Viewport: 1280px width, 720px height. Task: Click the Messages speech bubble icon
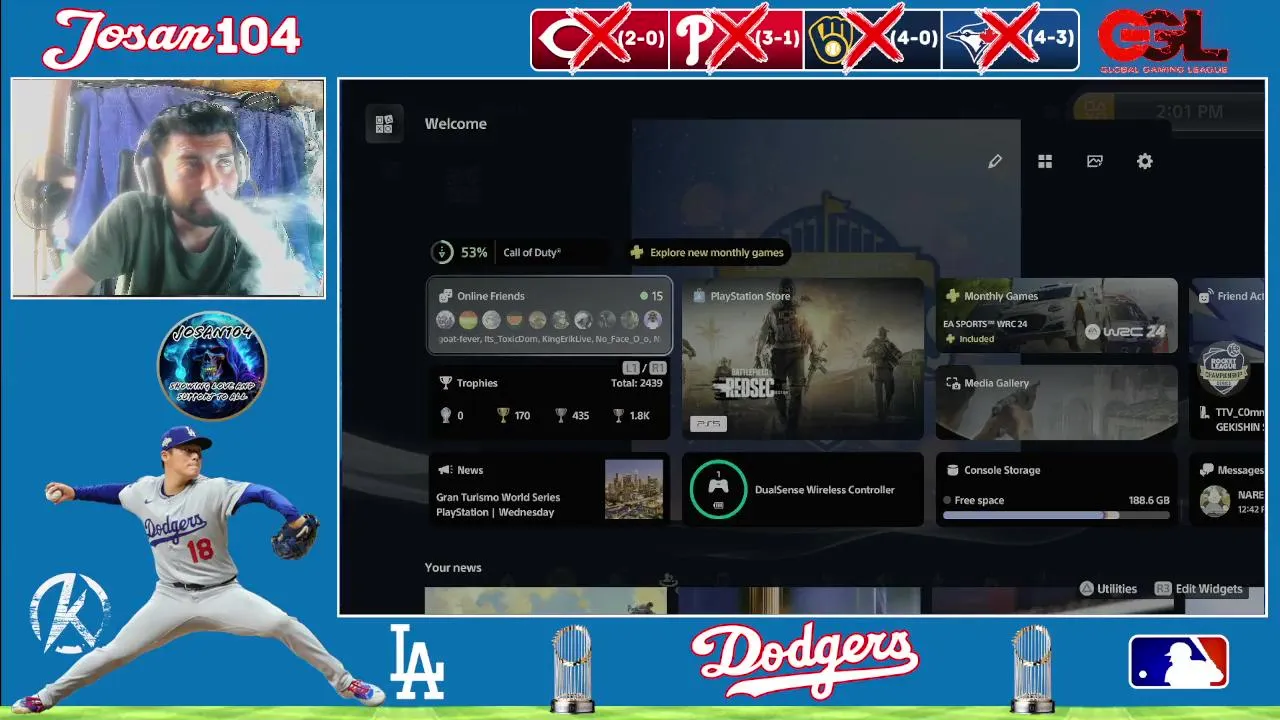click(x=1206, y=470)
